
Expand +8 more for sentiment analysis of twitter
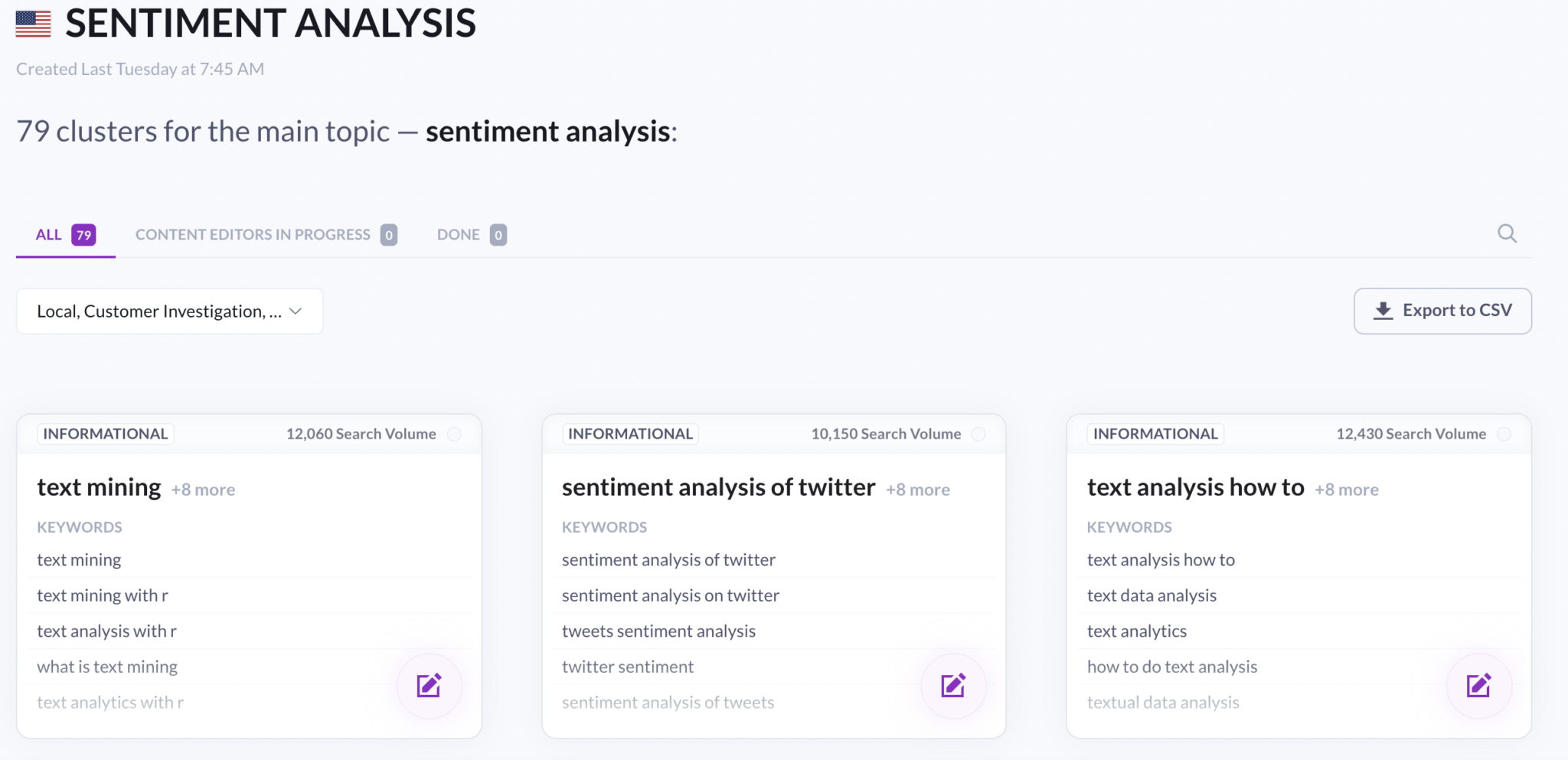coord(918,490)
